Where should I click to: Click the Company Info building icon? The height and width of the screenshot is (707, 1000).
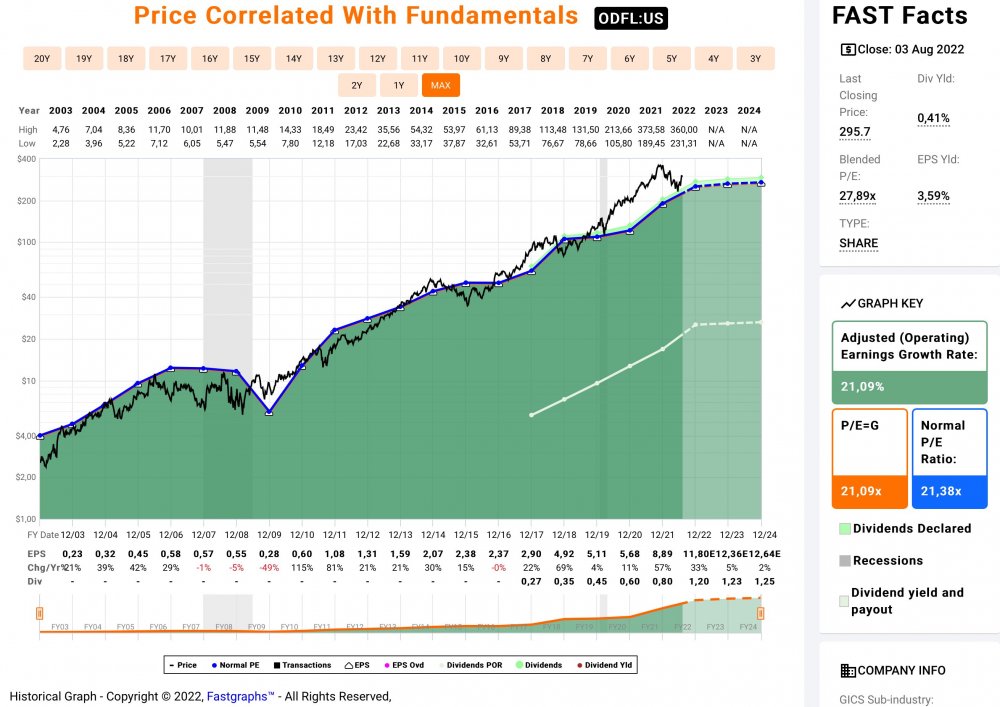pos(847,670)
